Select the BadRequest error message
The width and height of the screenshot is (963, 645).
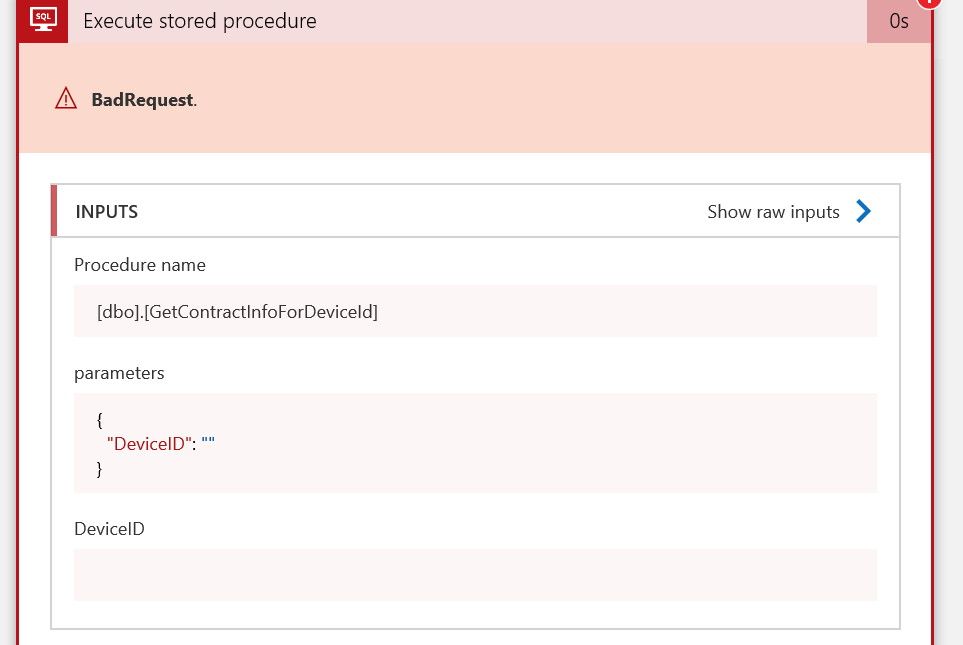click(143, 100)
